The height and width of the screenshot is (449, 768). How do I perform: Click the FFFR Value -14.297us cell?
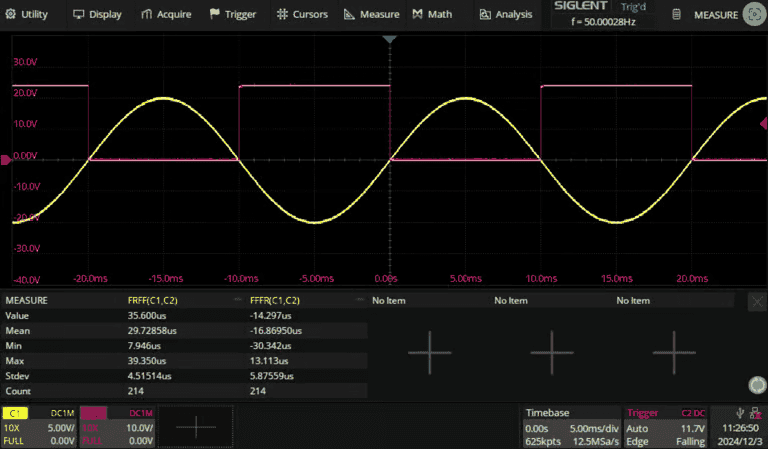tap(270, 315)
